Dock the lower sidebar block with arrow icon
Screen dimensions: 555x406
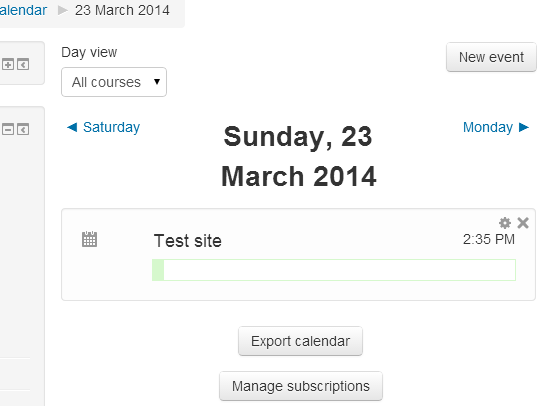(23, 129)
